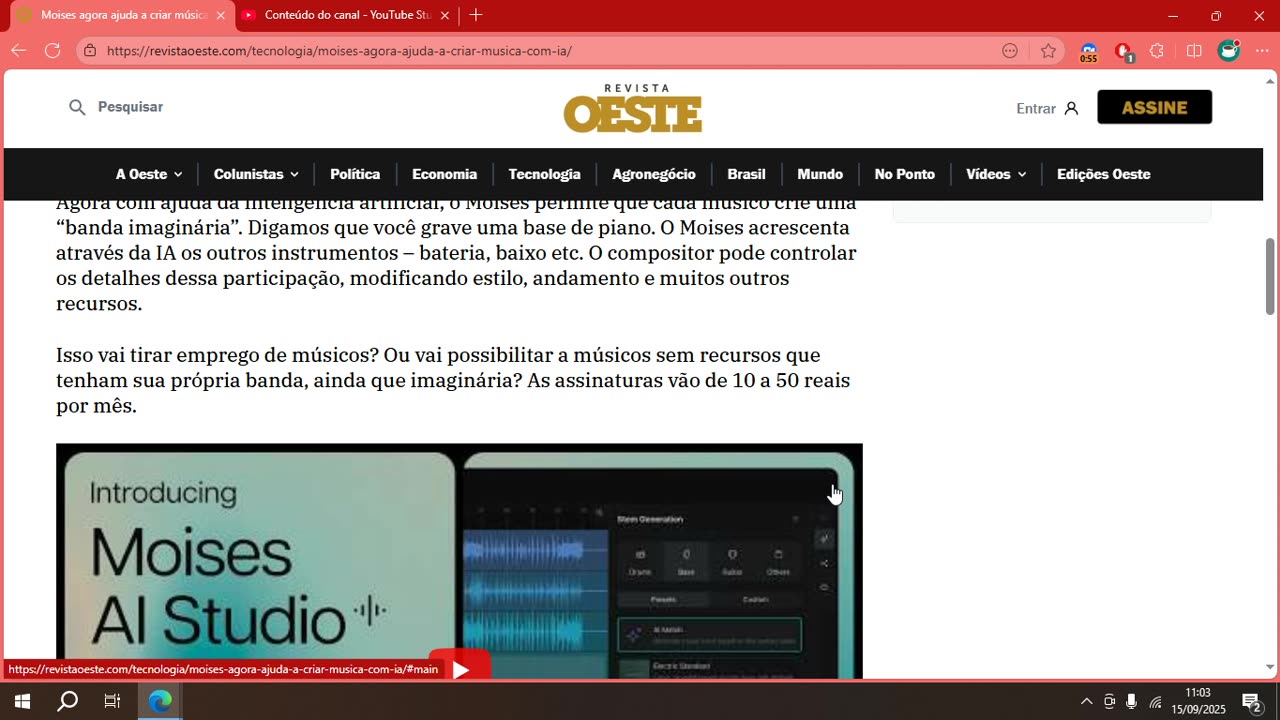Viewport: 1280px width, 720px height.
Task: Open the Economia section
Action: tap(444, 174)
